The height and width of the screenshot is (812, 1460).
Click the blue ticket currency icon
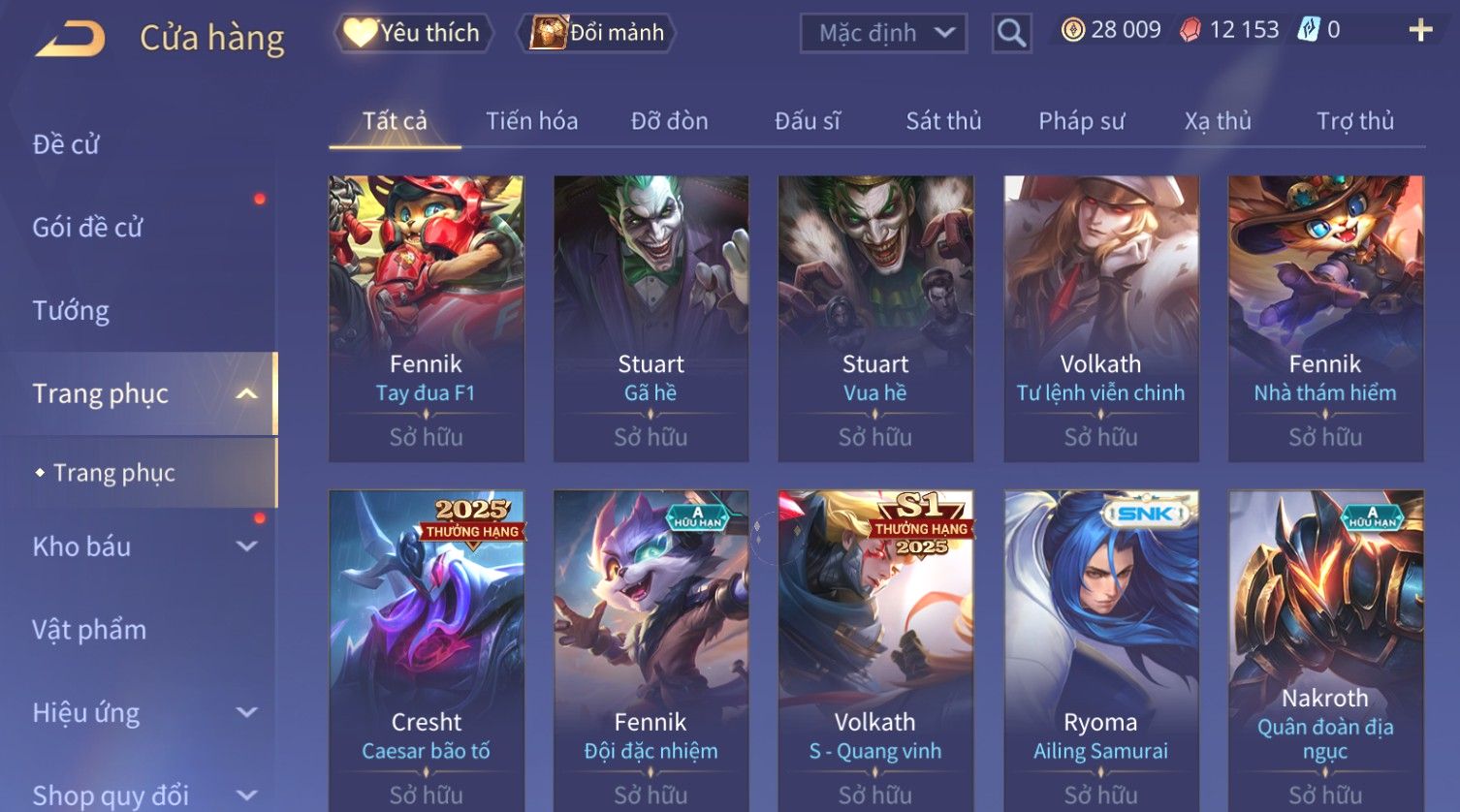tap(1309, 30)
